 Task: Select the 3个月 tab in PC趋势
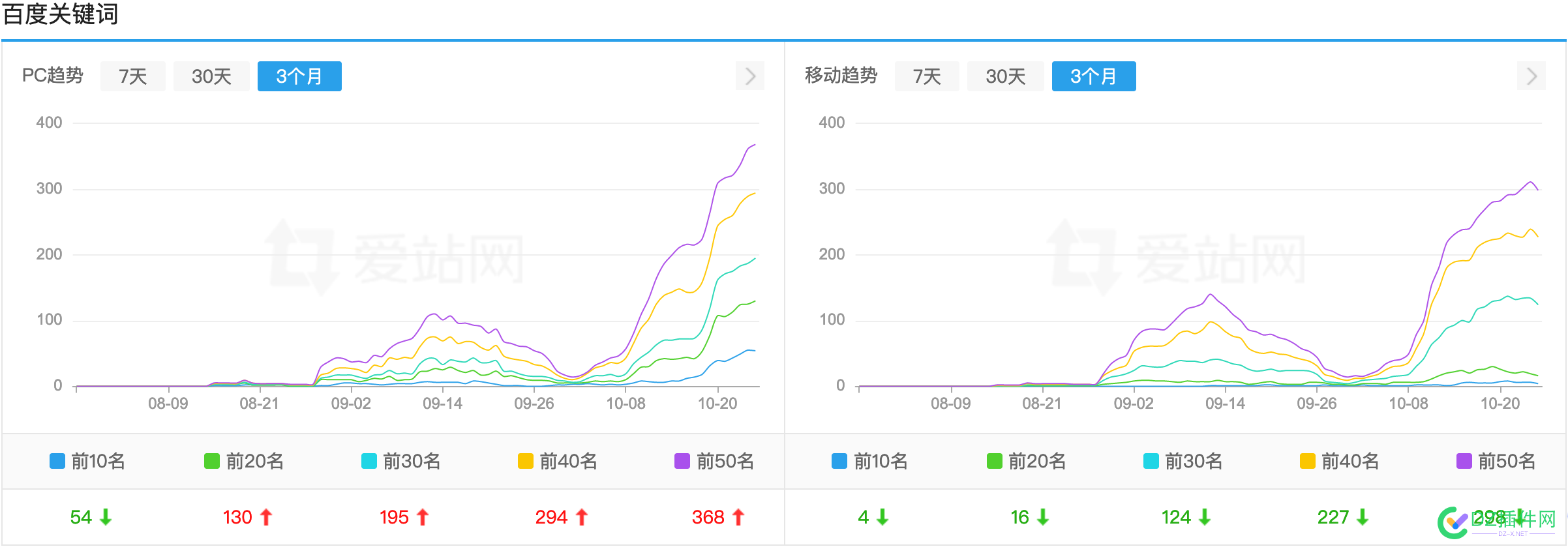pos(299,76)
